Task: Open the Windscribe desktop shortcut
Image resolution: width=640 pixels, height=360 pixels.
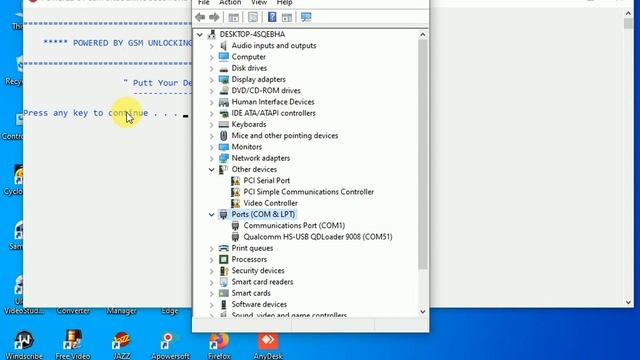Action: click(24, 345)
